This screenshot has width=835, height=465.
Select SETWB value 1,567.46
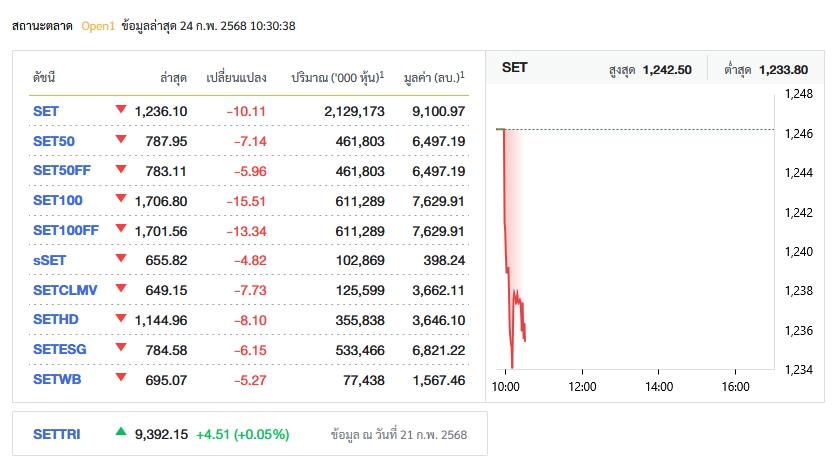coord(439,380)
